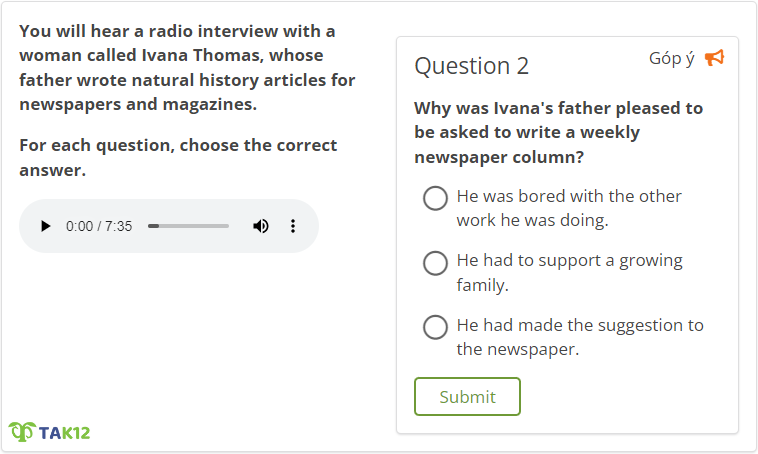This screenshot has width=758, height=454.
Task: Choose radio button for 'support a growing family'
Action: click(x=435, y=263)
